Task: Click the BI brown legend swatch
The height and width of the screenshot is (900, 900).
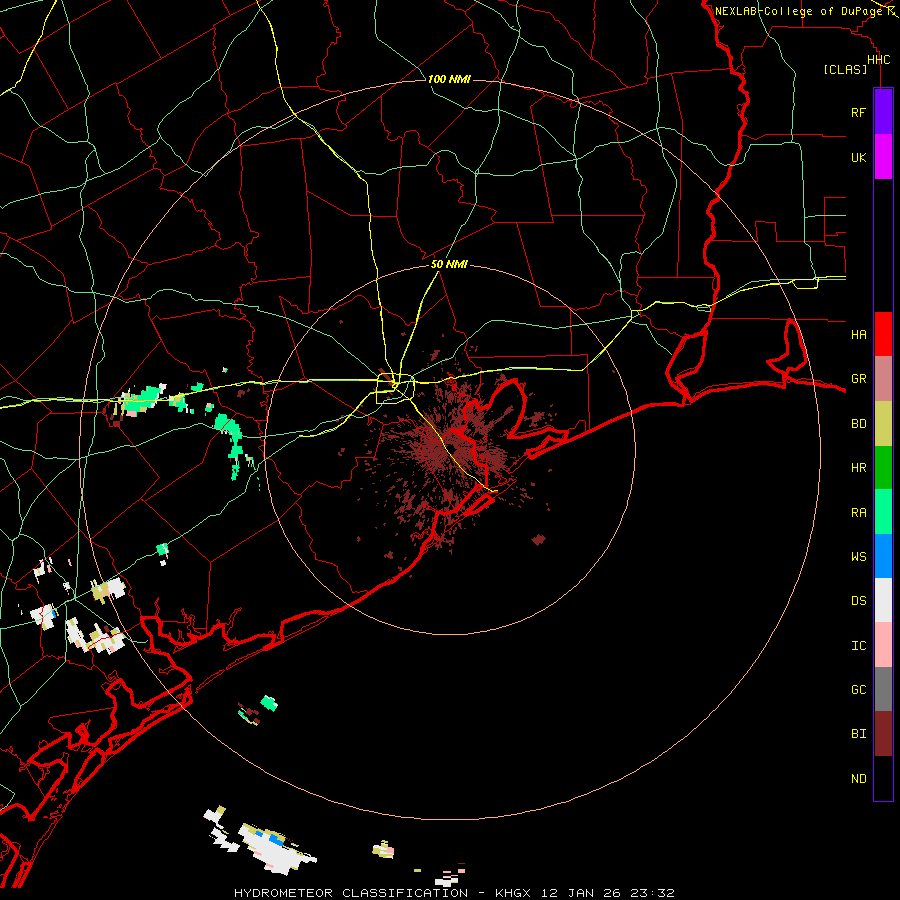Action: click(x=883, y=734)
